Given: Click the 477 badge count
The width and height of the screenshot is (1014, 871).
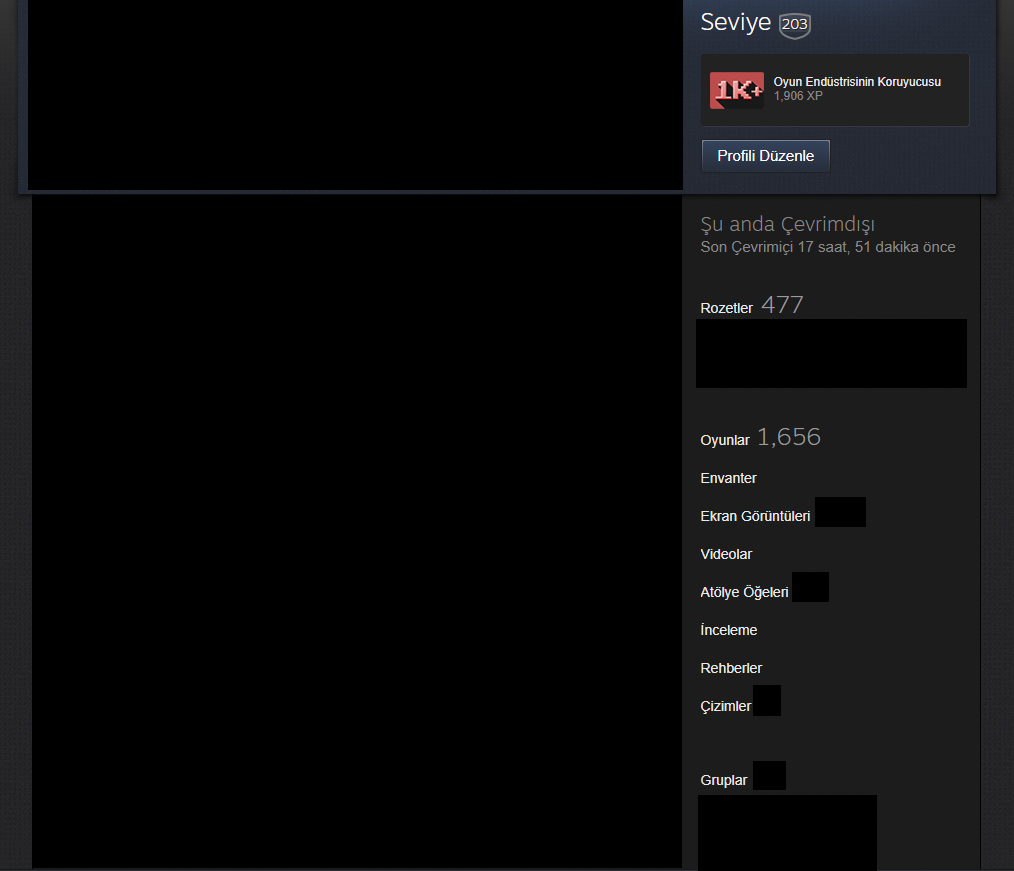Looking at the screenshot, I should [x=782, y=305].
